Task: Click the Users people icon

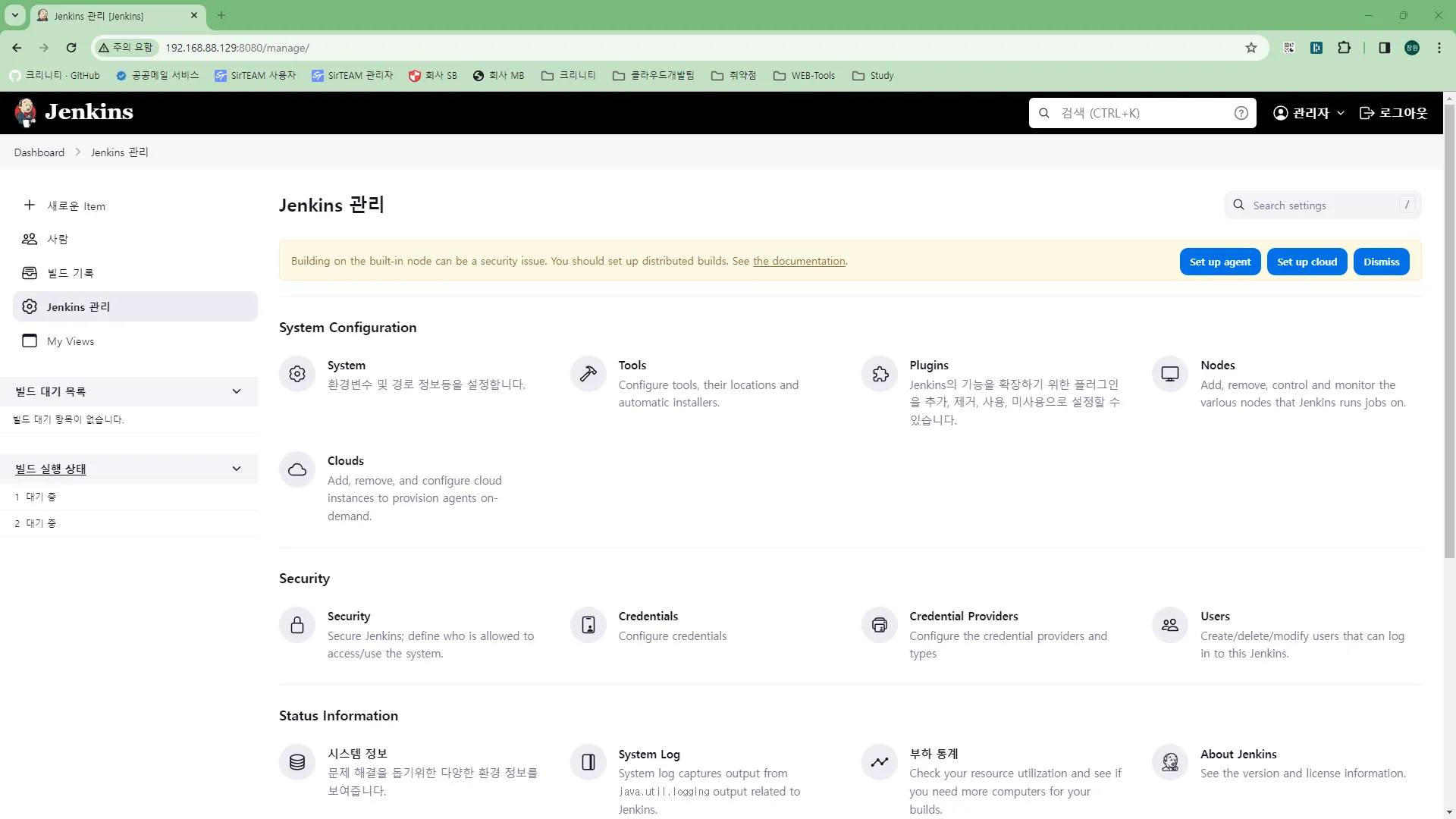Action: click(x=1170, y=625)
